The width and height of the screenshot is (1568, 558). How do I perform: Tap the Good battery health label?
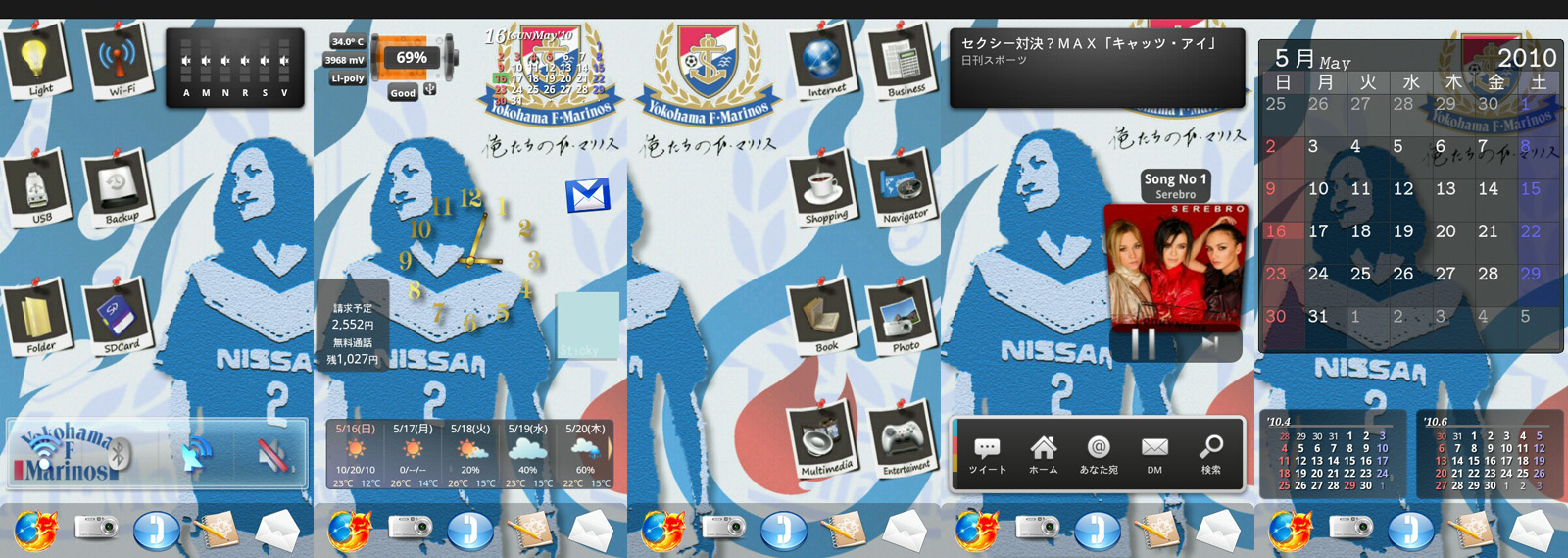[x=403, y=93]
